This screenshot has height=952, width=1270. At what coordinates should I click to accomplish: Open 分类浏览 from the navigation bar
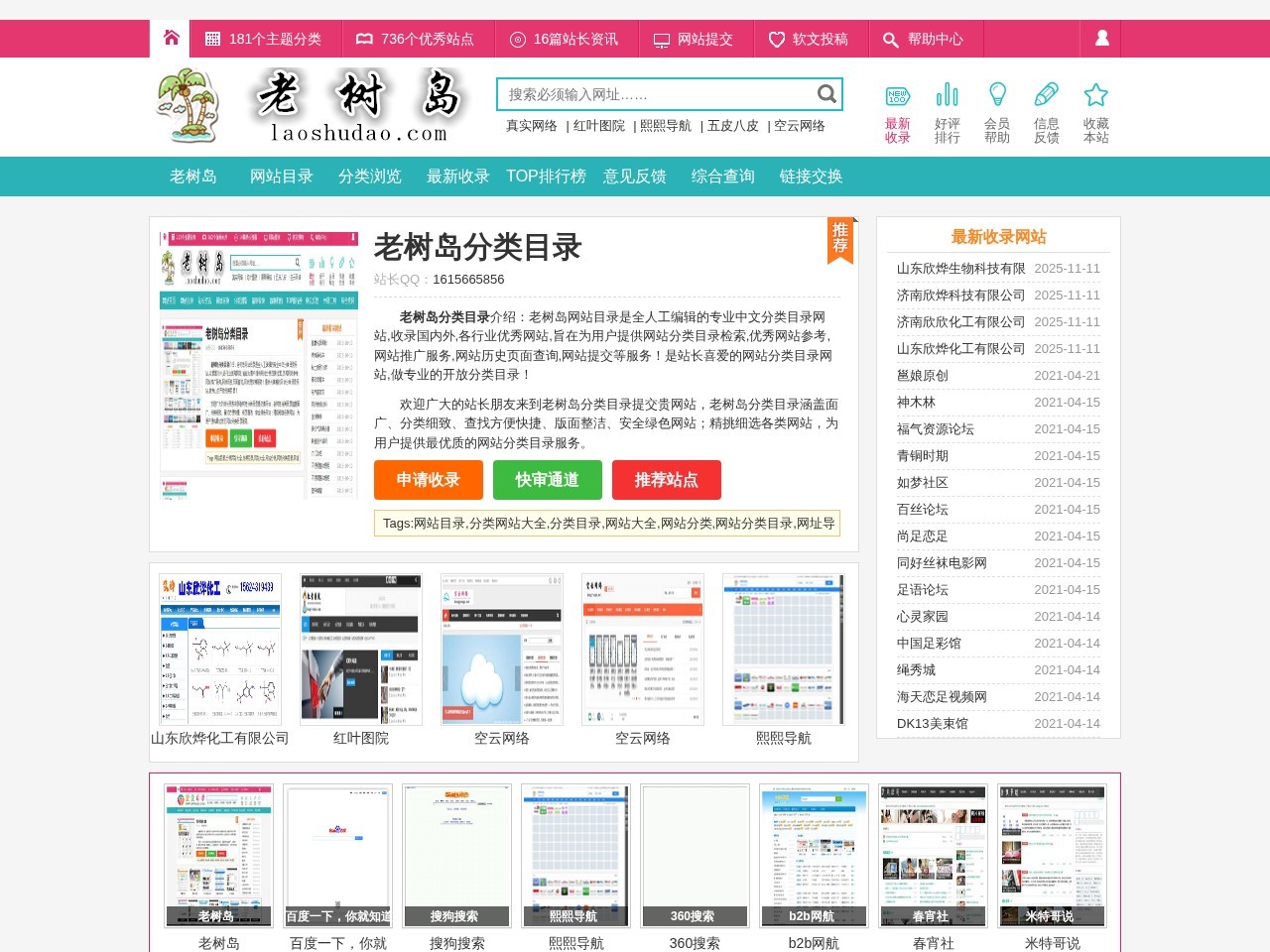tap(370, 176)
